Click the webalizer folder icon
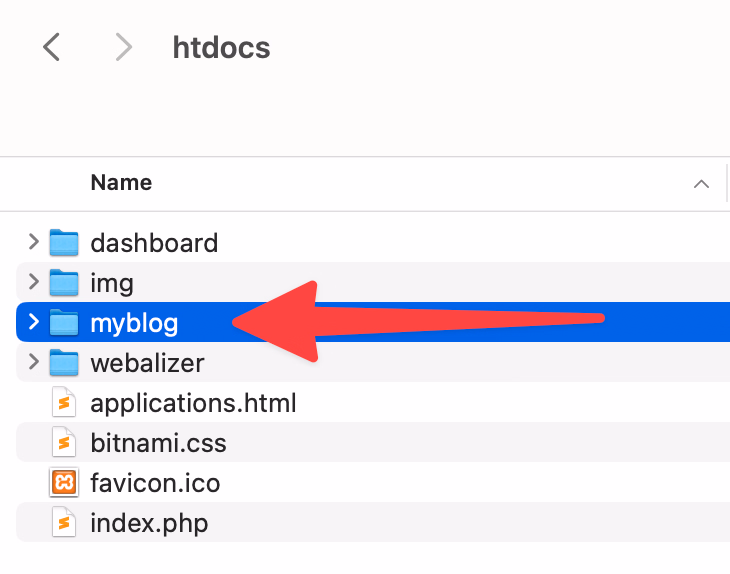Image resolution: width=730 pixels, height=574 pixels. point(64,362)
